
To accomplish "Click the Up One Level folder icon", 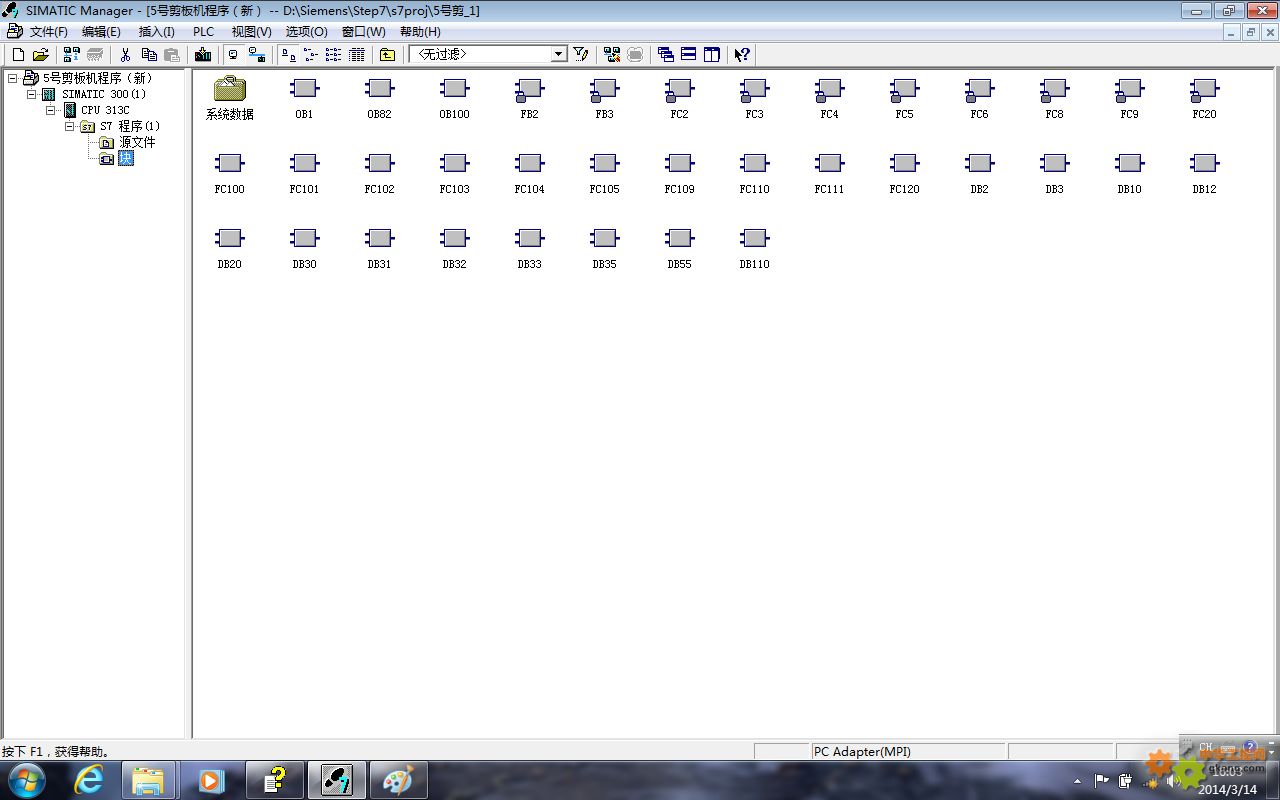I will pyautogui.click(x=387, y=55).
